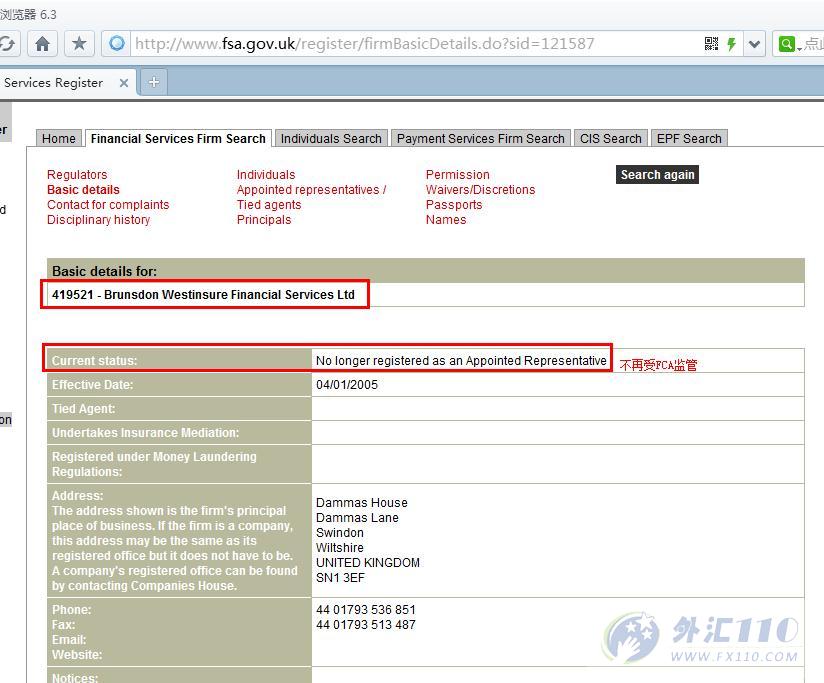Go to browser home page icon
The height and width of the screenshot is (683, 824).
(43, 44)
